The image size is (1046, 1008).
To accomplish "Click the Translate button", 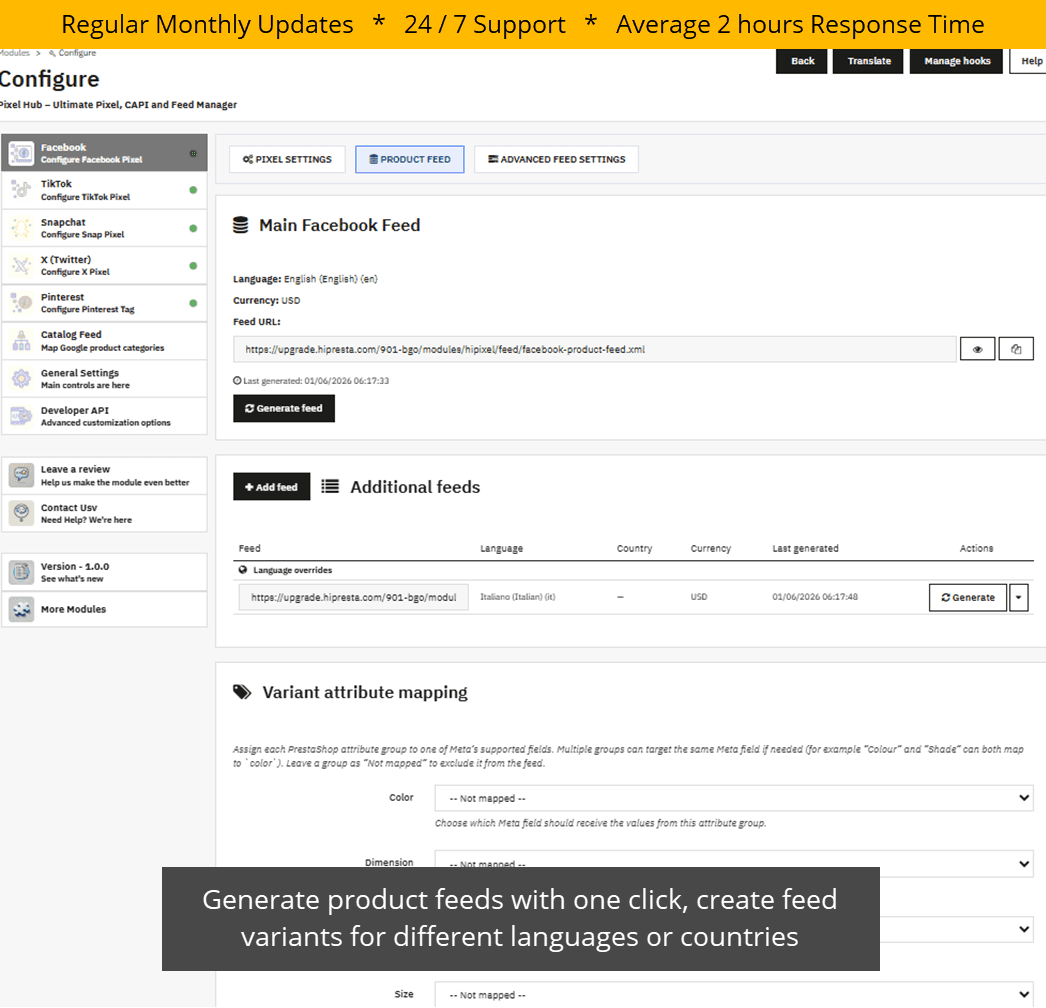I will 869,61.
